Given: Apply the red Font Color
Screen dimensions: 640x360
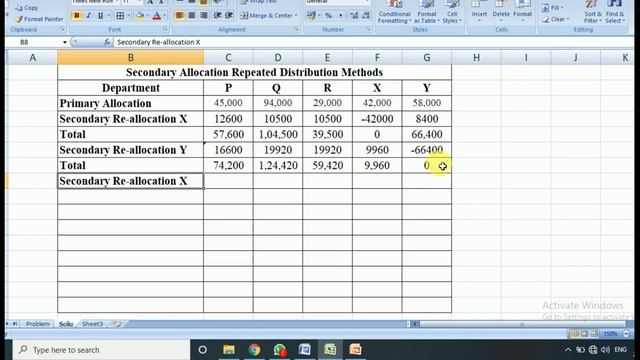Looking at the screenshot, I should pyautogui.click(x=157, y=16).
